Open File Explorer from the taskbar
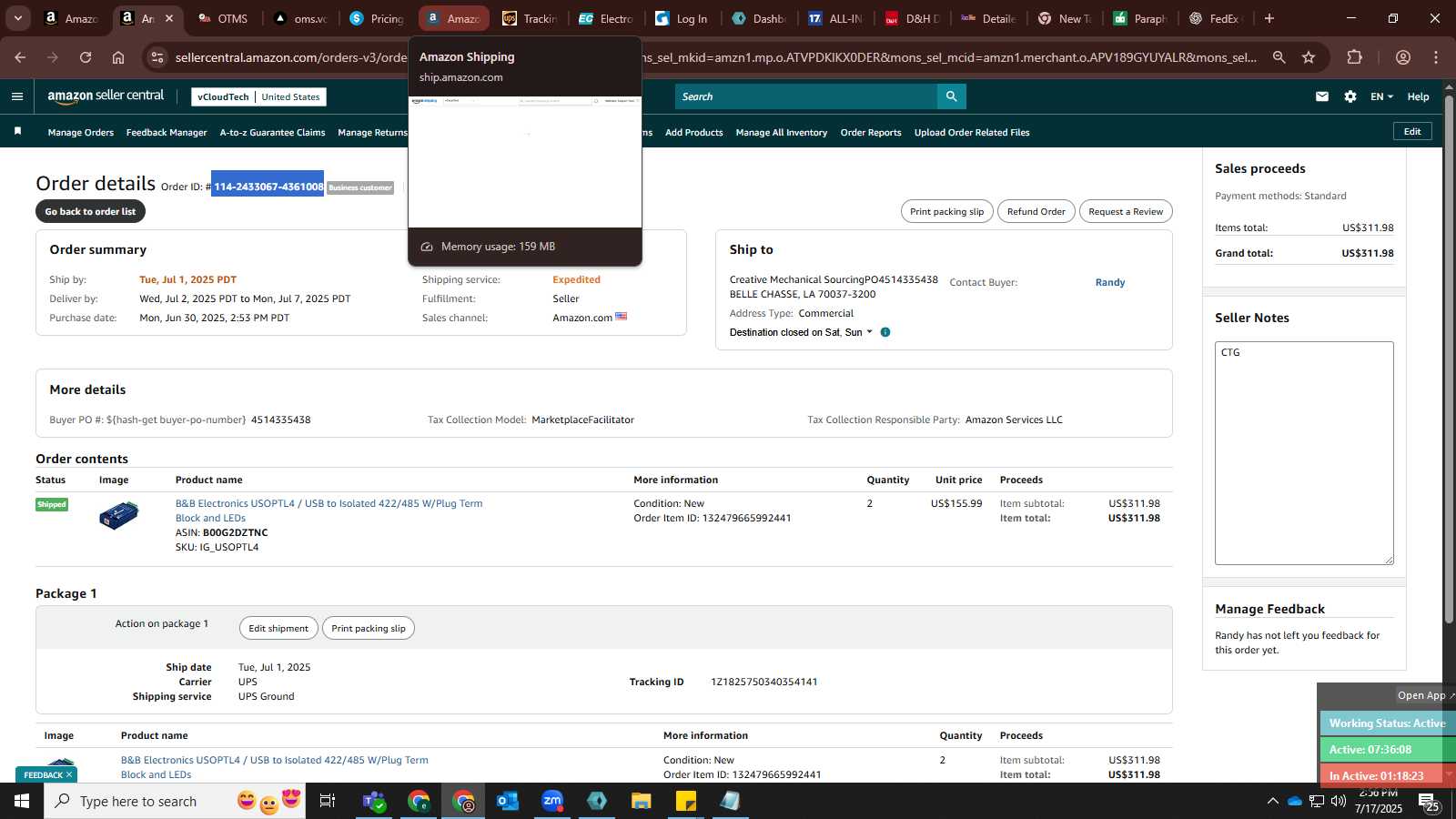This screenshot has width=1456, height=819. click(642, 801)
